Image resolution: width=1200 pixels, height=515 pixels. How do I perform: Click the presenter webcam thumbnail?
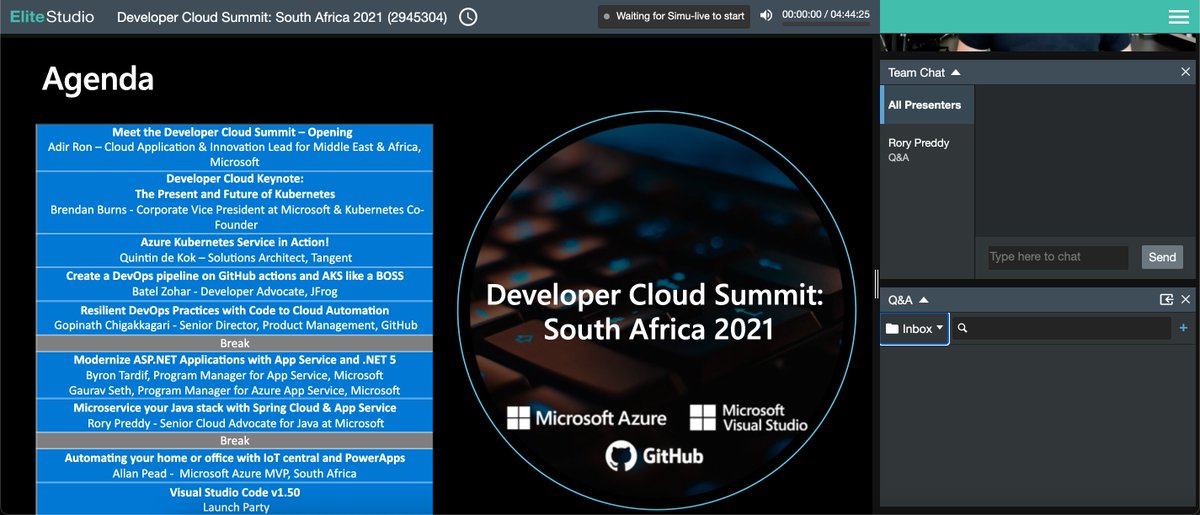point(1037,42)
